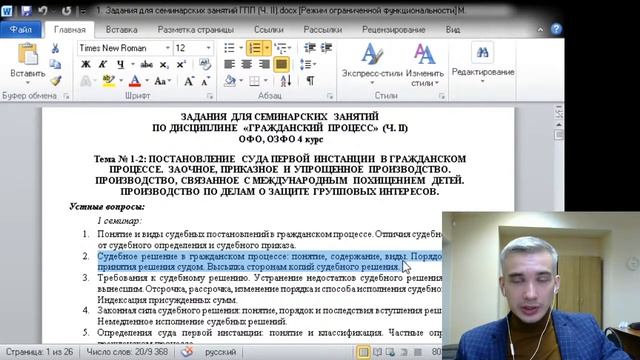
Task: Click the bullet list icon
Action: [x=229, y=48]
